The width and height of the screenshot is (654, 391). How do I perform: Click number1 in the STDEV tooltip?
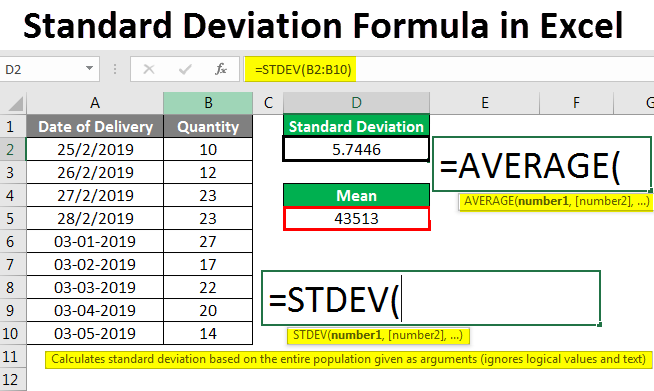click(357, 335)
